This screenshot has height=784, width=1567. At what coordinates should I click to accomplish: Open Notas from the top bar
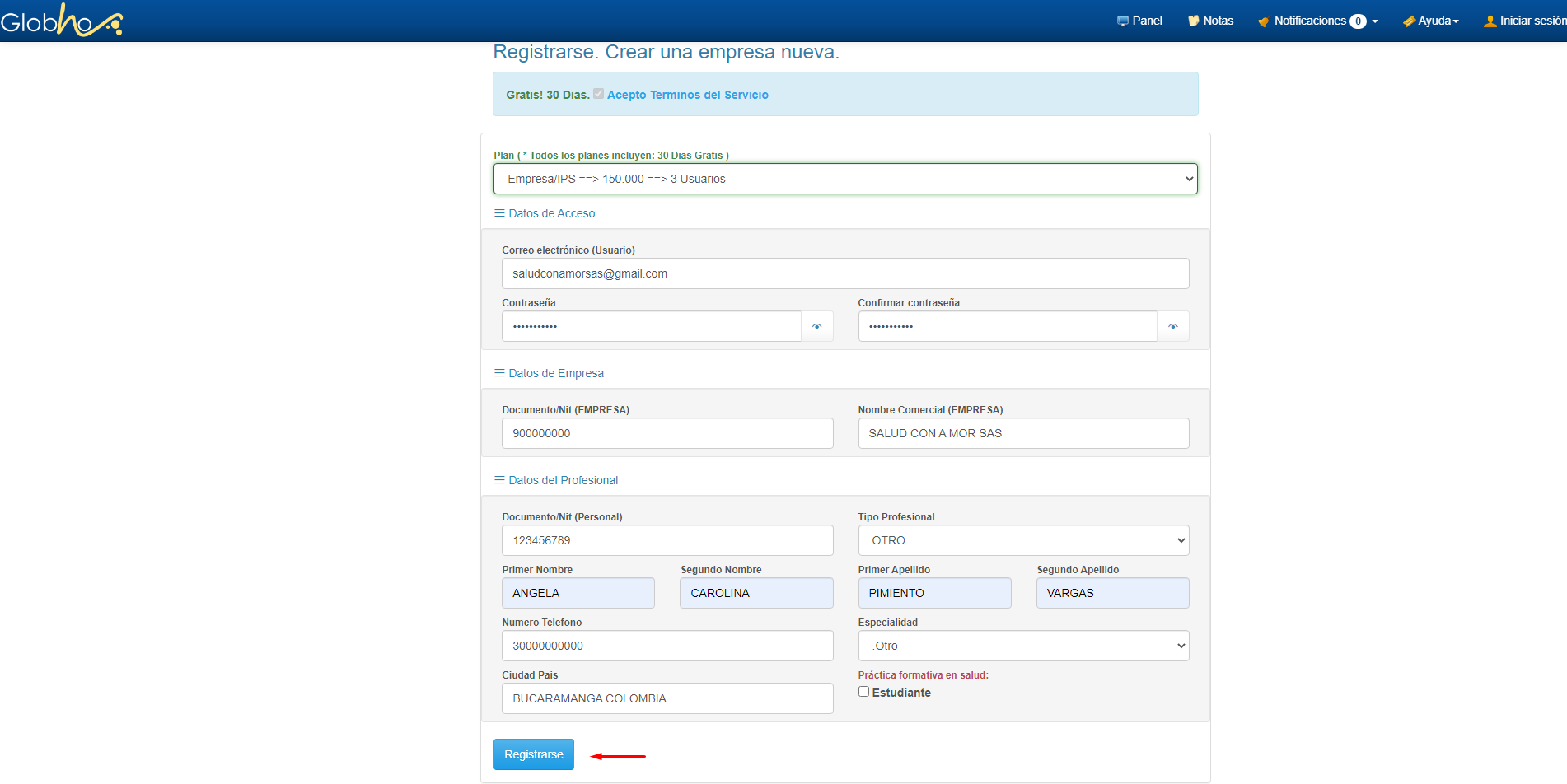1210,21
